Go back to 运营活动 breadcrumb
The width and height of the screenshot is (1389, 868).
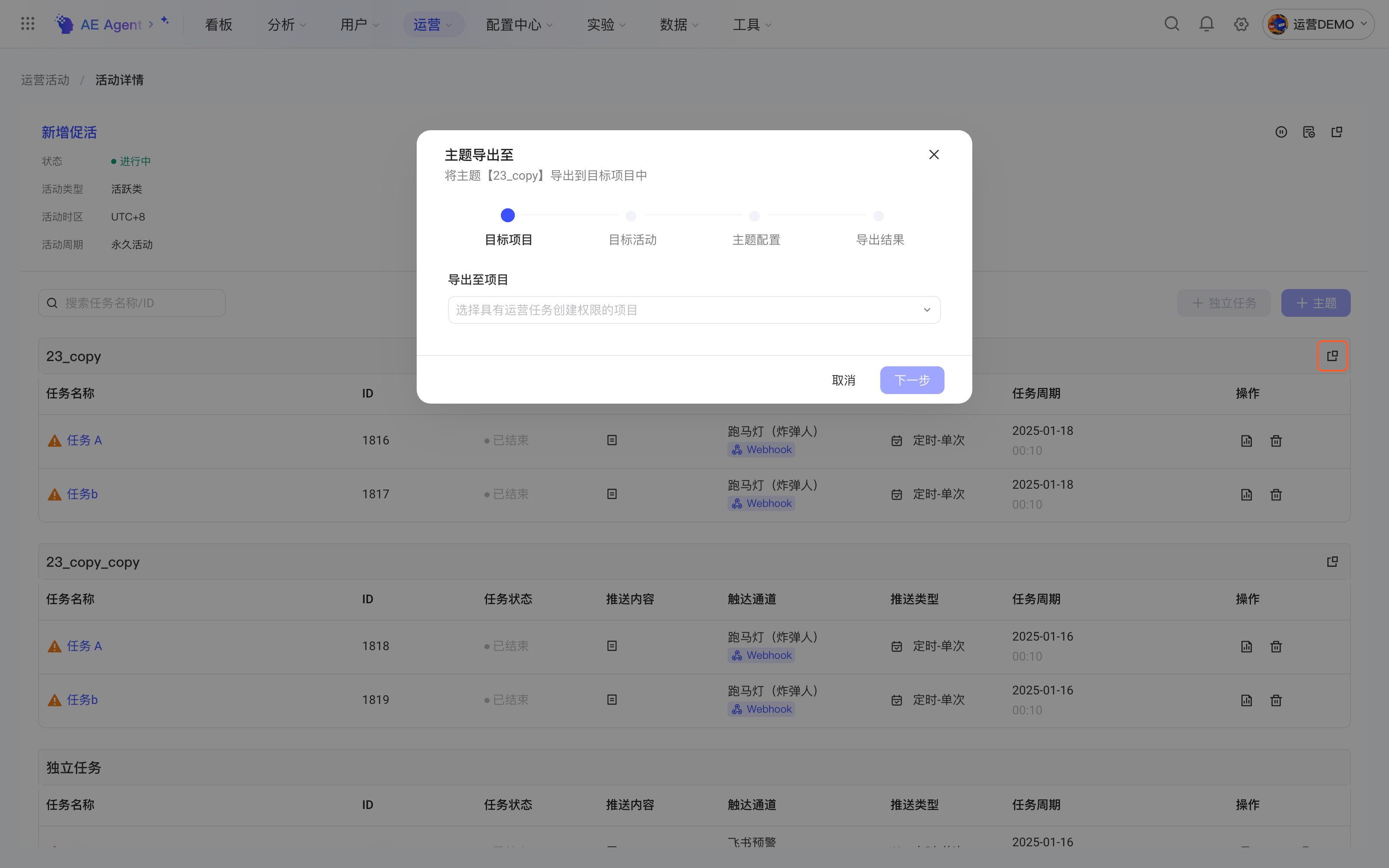click(x=45, y=80)
